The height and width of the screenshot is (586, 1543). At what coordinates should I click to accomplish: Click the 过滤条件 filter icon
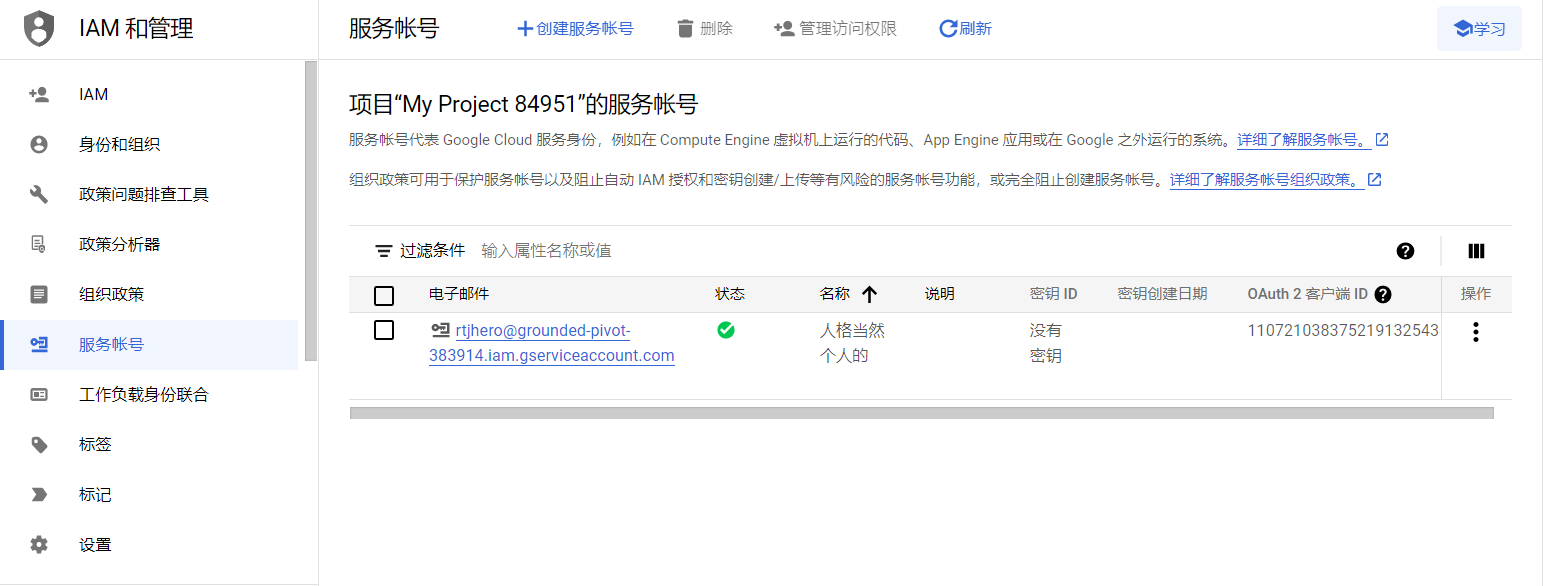[383, 251]
